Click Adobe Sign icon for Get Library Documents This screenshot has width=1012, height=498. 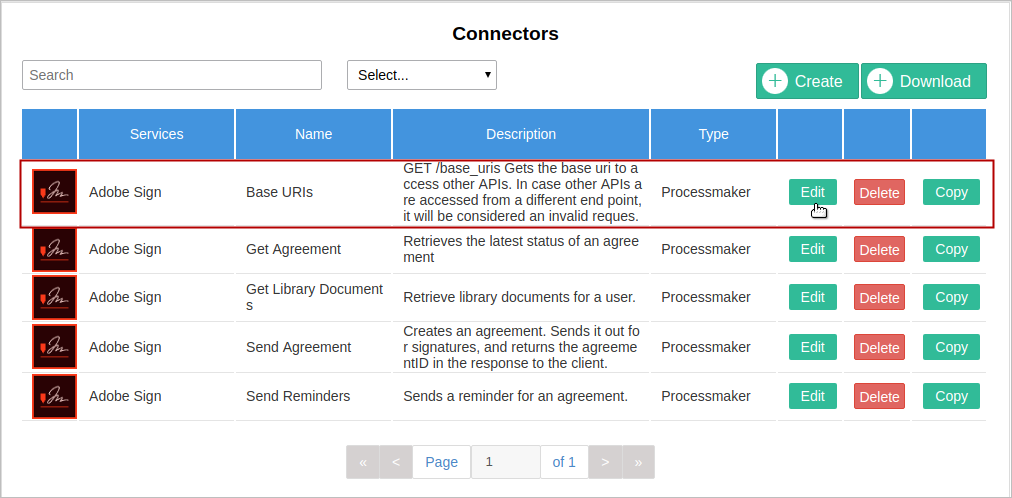[x=54, y=297]
